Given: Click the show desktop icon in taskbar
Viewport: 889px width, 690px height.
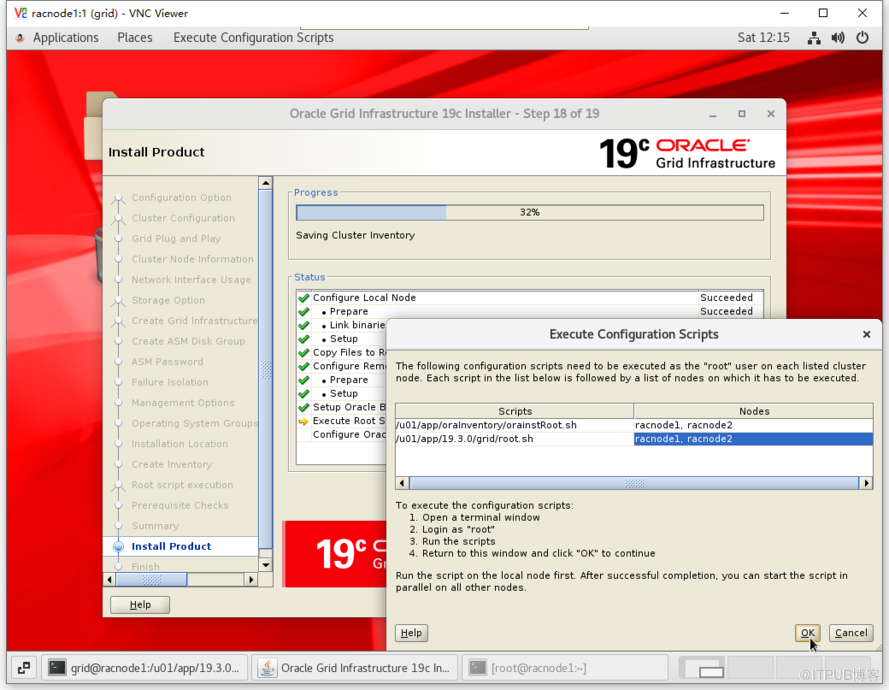Looking at the screenshot, I should 24,668.
